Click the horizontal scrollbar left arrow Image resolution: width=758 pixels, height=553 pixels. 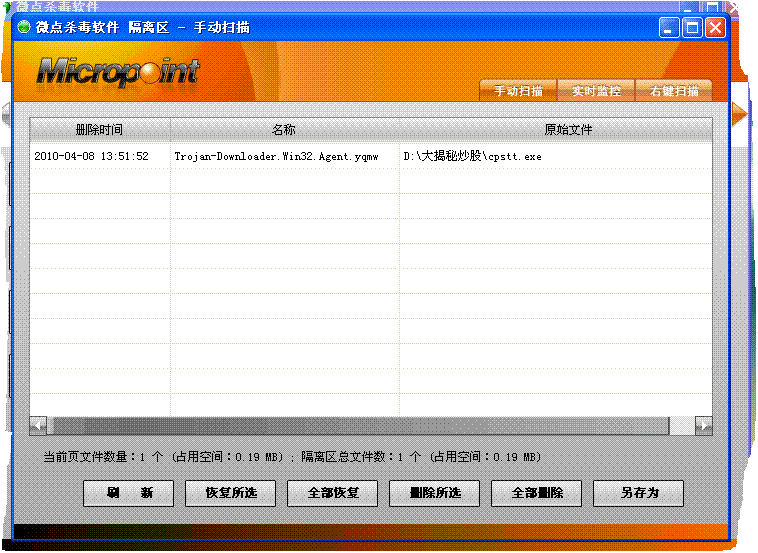click(38, 425)
